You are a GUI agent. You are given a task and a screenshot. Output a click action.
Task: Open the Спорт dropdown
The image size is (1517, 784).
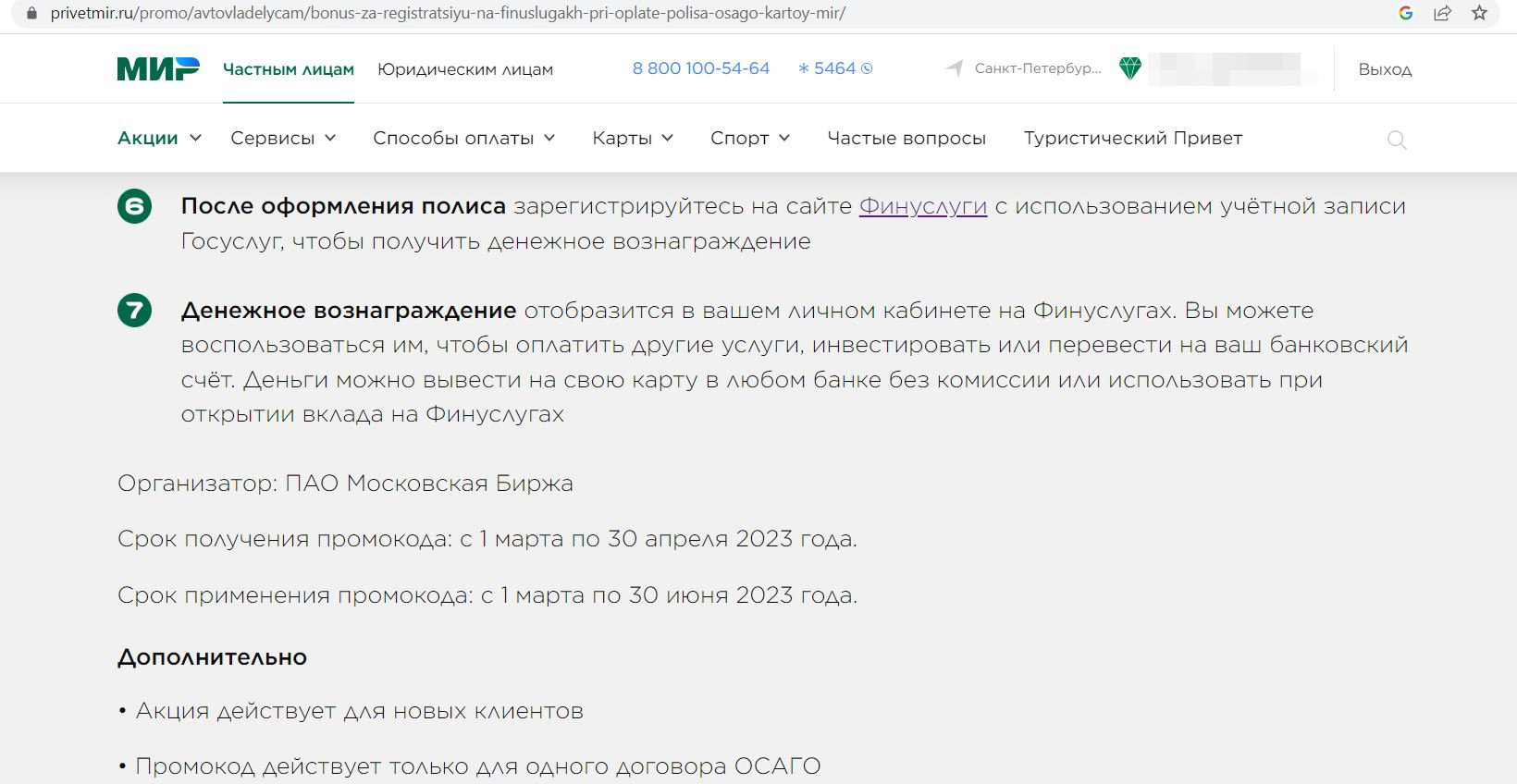pos(750,138)
